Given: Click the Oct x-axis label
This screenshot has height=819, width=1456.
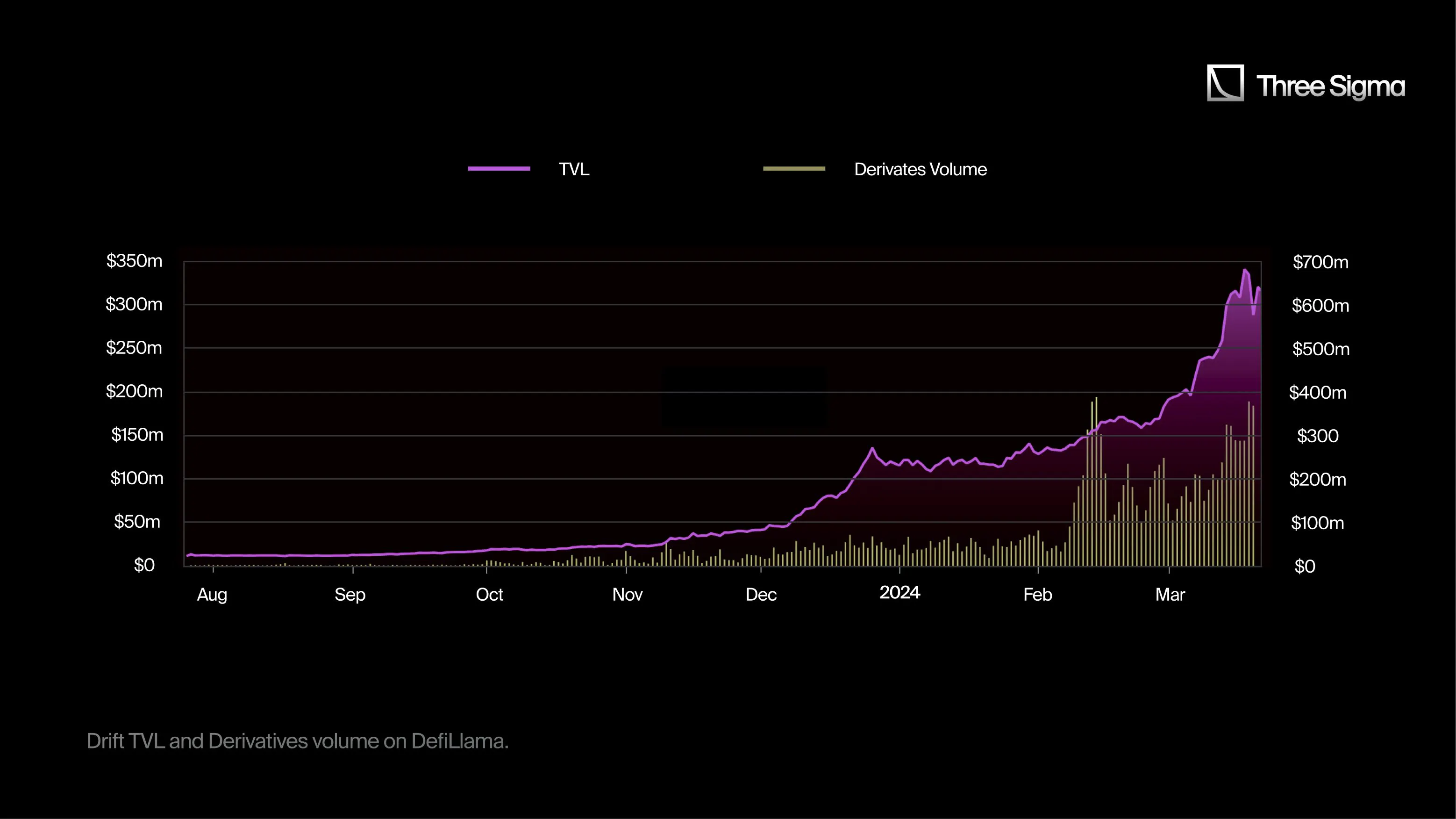Looking at the screenshot, I should tap(489, 595).
